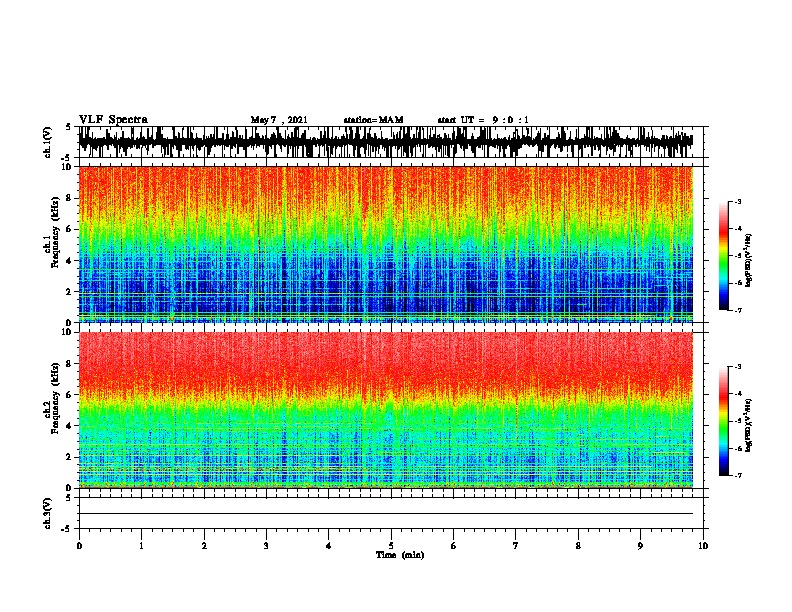Select the "start UT = 9:0:1" text
The width and height of the screenshot is (792, 612).
(x=483, y=120)
